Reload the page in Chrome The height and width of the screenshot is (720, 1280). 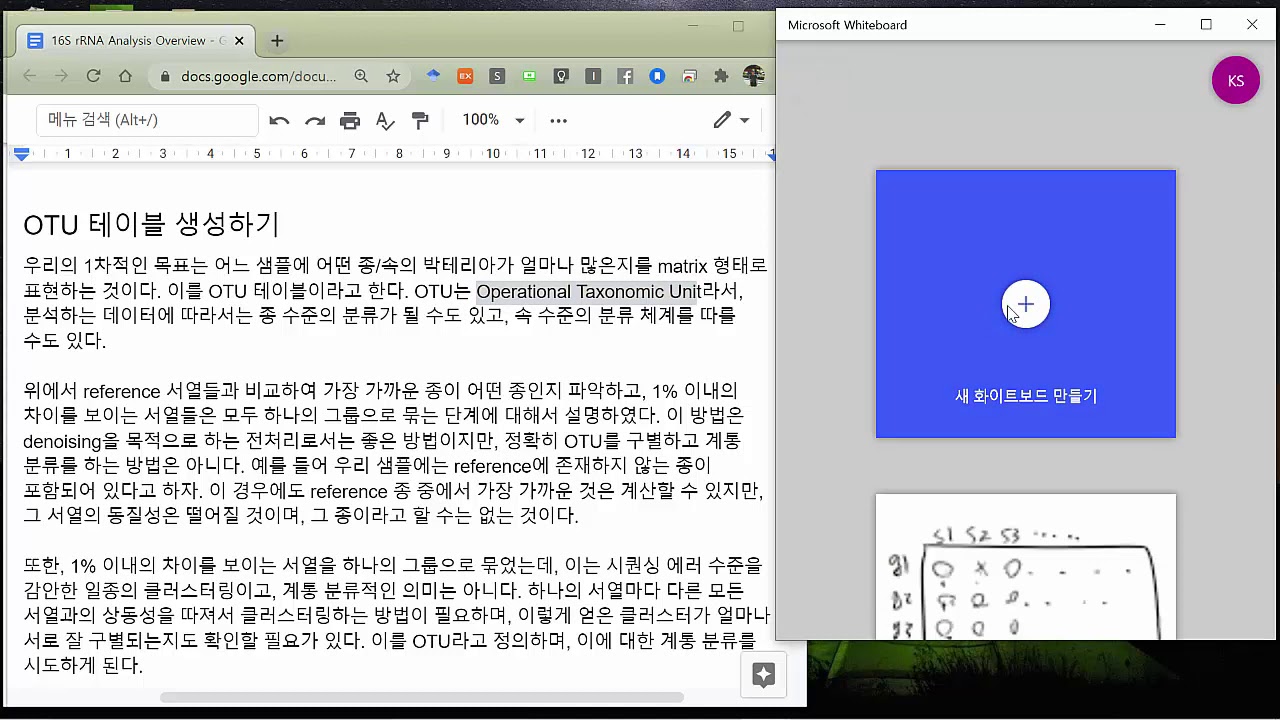(93, 76)
